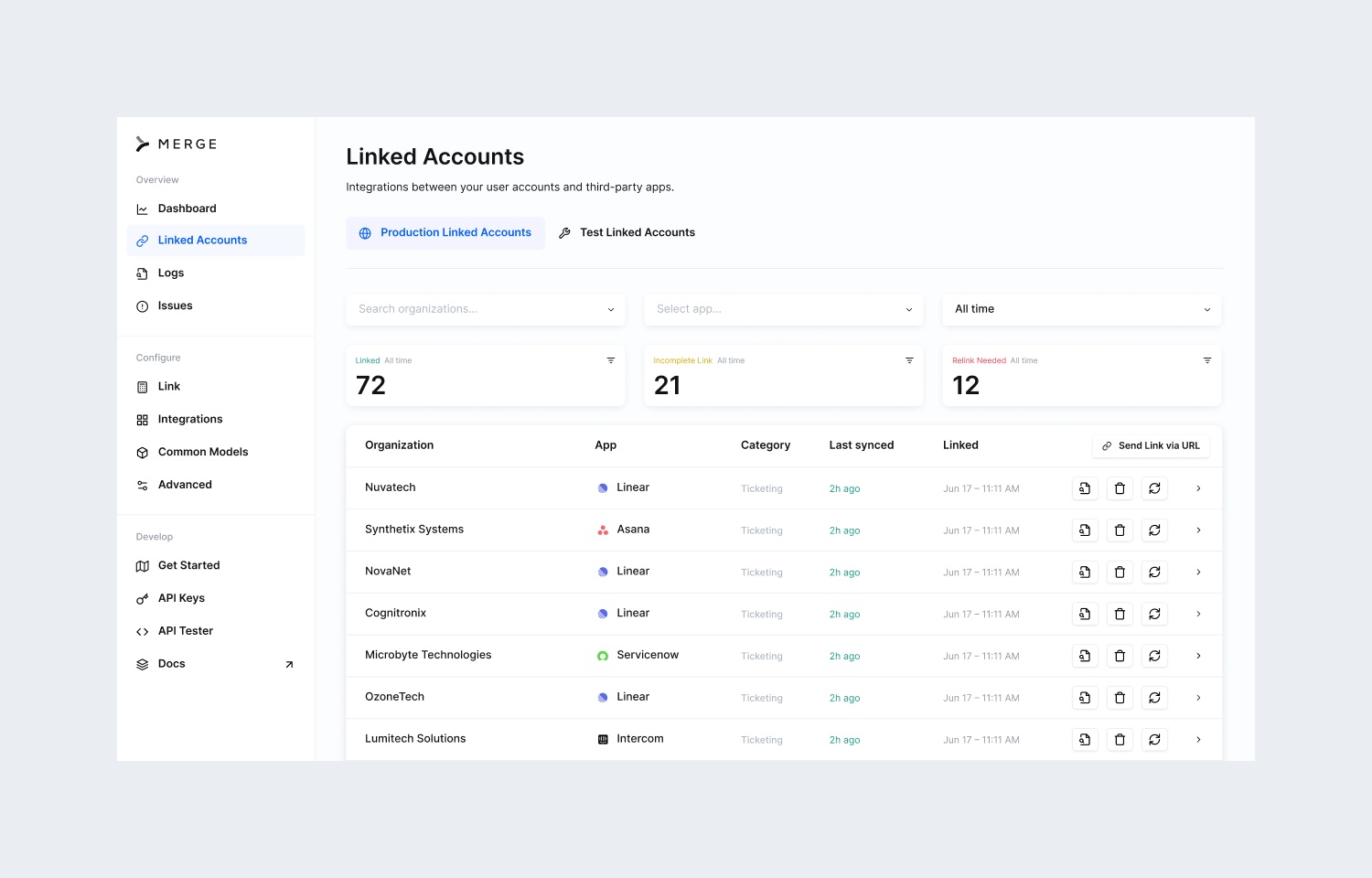Open the Docs external link

216,664
